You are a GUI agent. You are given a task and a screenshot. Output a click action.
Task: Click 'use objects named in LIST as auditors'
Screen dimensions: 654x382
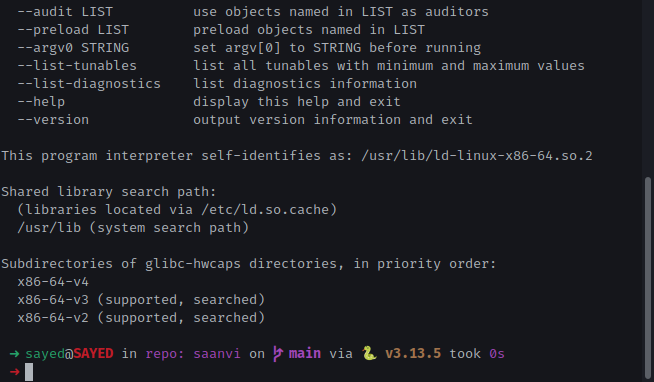[x=341, y=12]
